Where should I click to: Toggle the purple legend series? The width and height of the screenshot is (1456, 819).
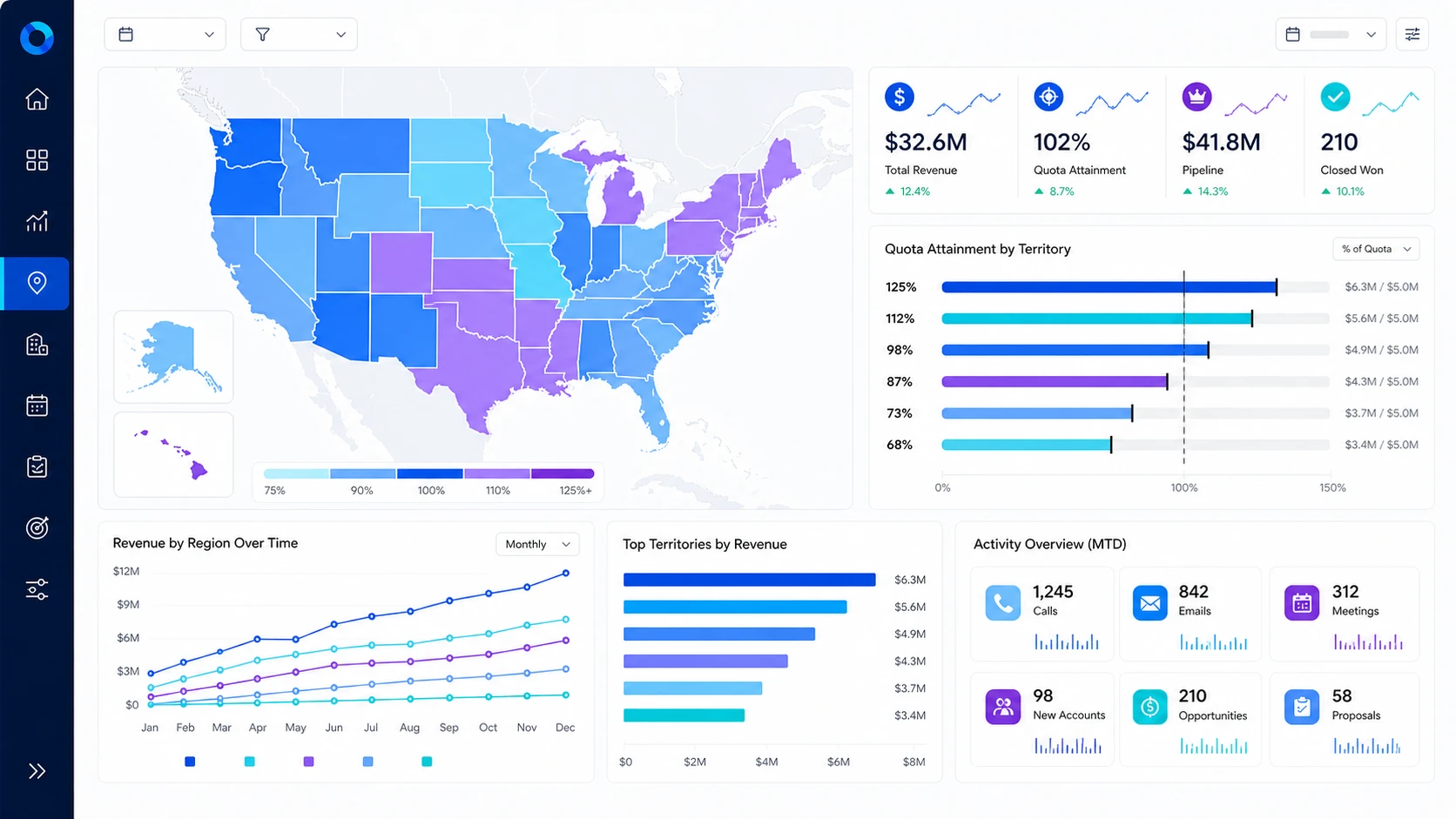[308, 762]
